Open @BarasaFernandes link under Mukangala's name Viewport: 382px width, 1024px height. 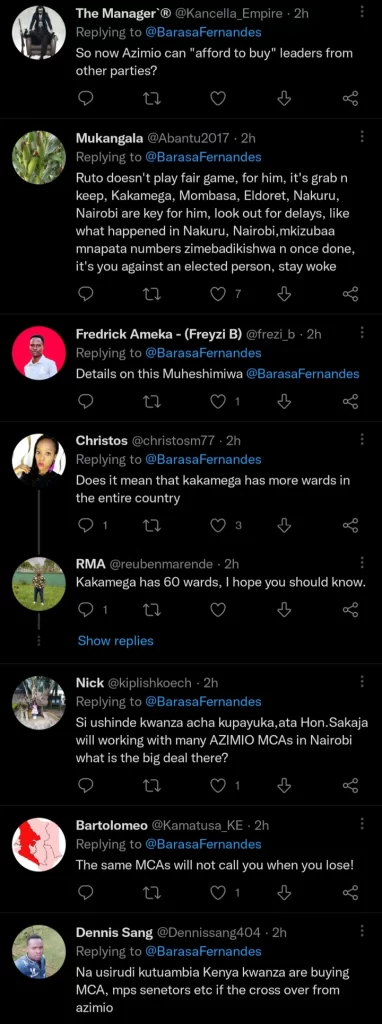click(203, 157)
